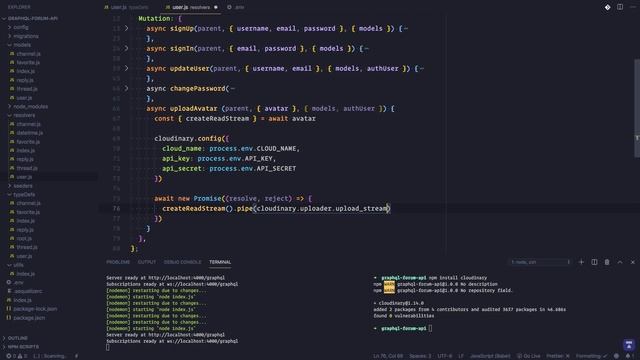Maximize the terminal panel with the up chevron

(x=620, y=262)
